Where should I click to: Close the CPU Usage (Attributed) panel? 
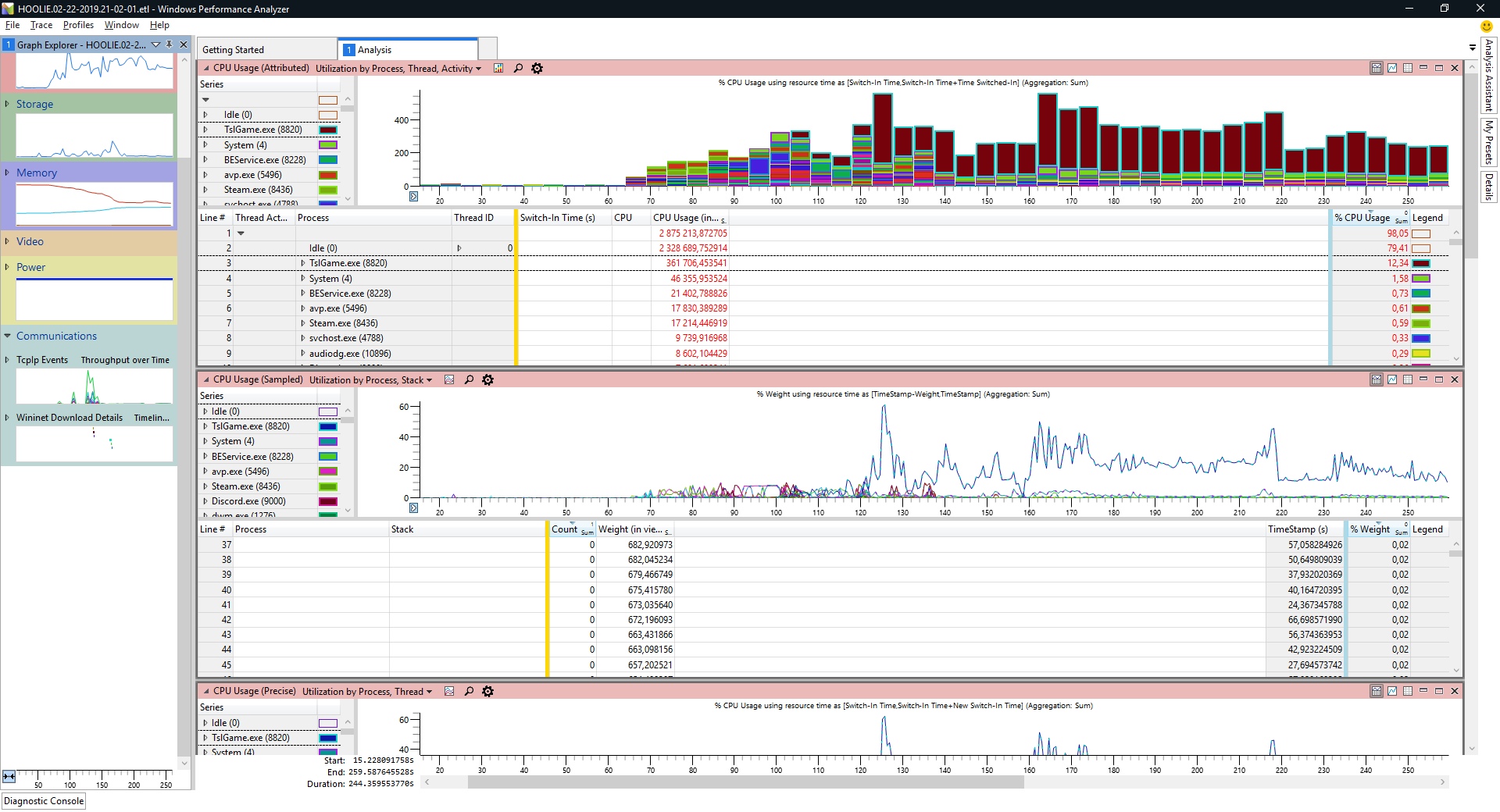click(x=1455, y=69)
